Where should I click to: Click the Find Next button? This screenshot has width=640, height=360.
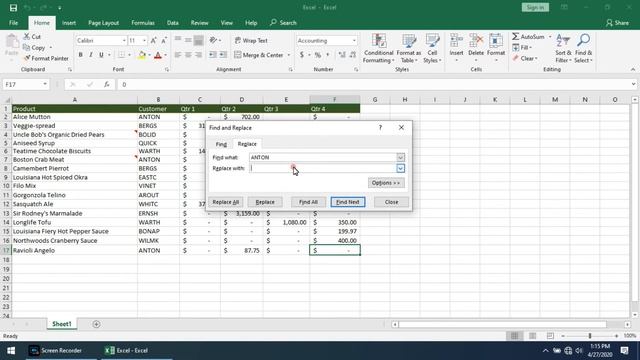pos(348,202)
